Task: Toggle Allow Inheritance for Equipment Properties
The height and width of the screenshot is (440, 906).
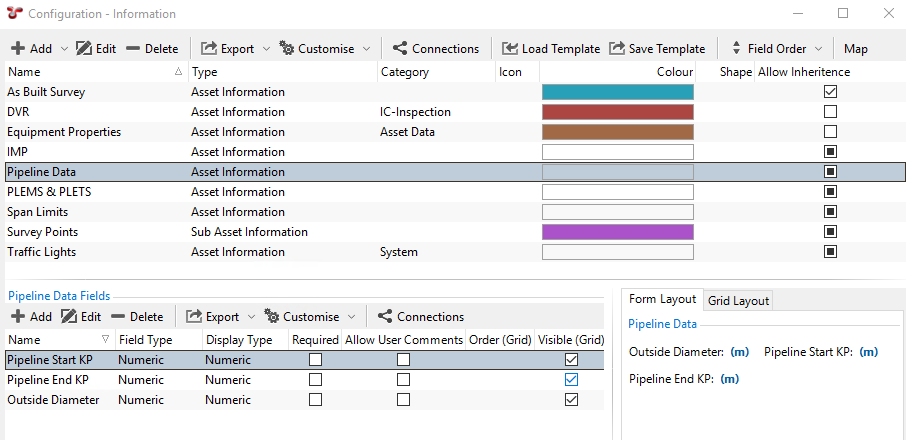Action: (830, 132)
